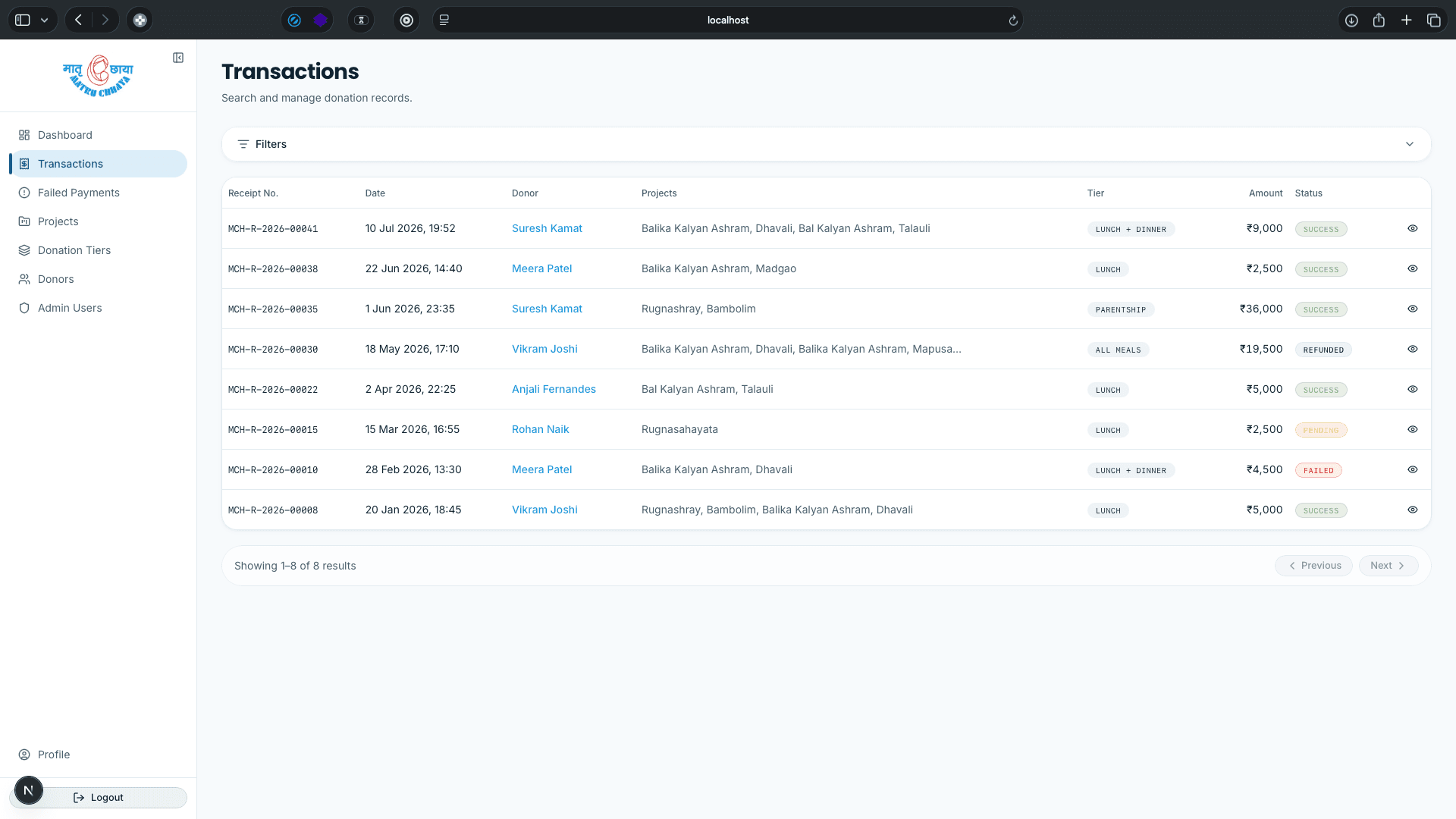
Task: Click the filter lines icon
Action: coord(243,144)
